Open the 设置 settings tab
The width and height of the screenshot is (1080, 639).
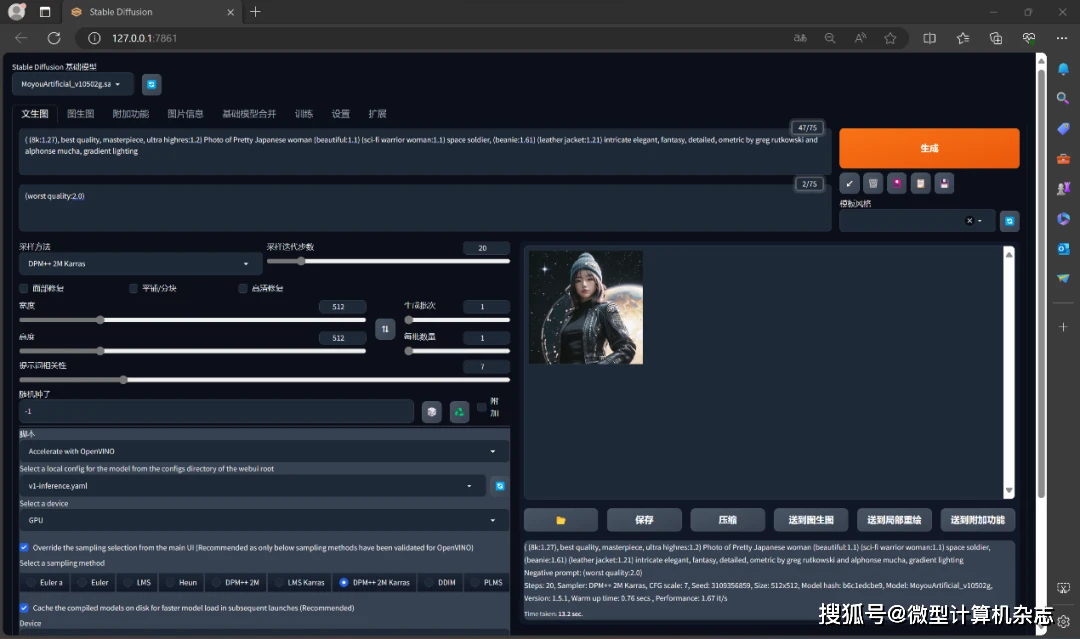pos(341,114)
